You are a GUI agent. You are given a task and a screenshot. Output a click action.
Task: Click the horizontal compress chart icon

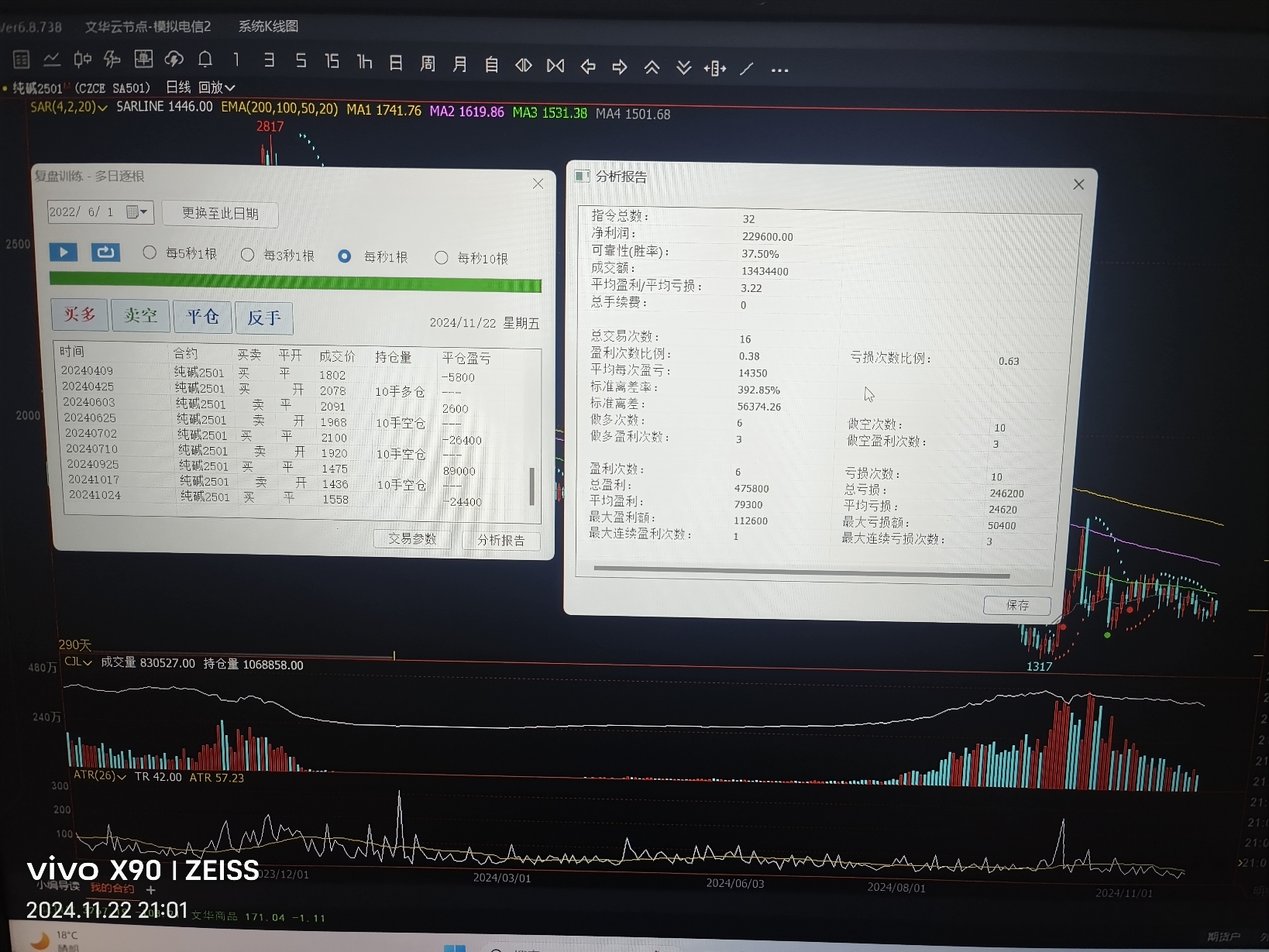(555, 66)
